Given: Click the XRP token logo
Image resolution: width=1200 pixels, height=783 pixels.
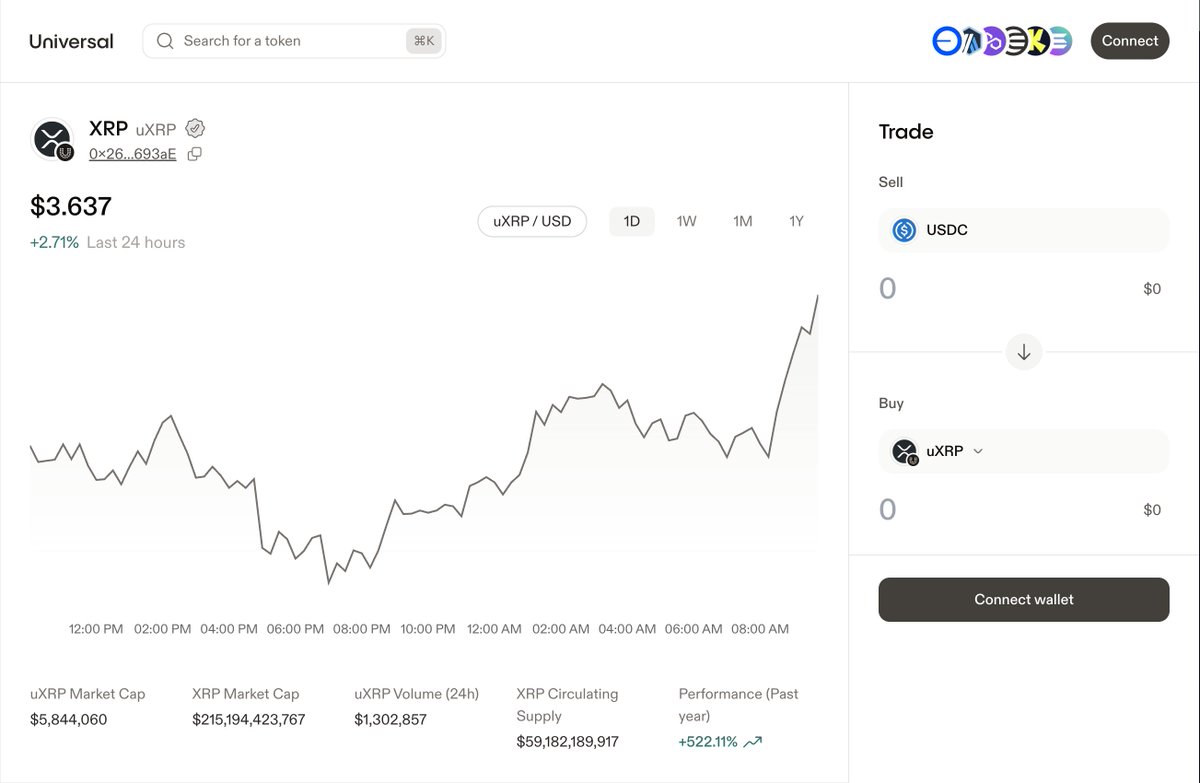Looking at the screenshot, I should 52,140.
